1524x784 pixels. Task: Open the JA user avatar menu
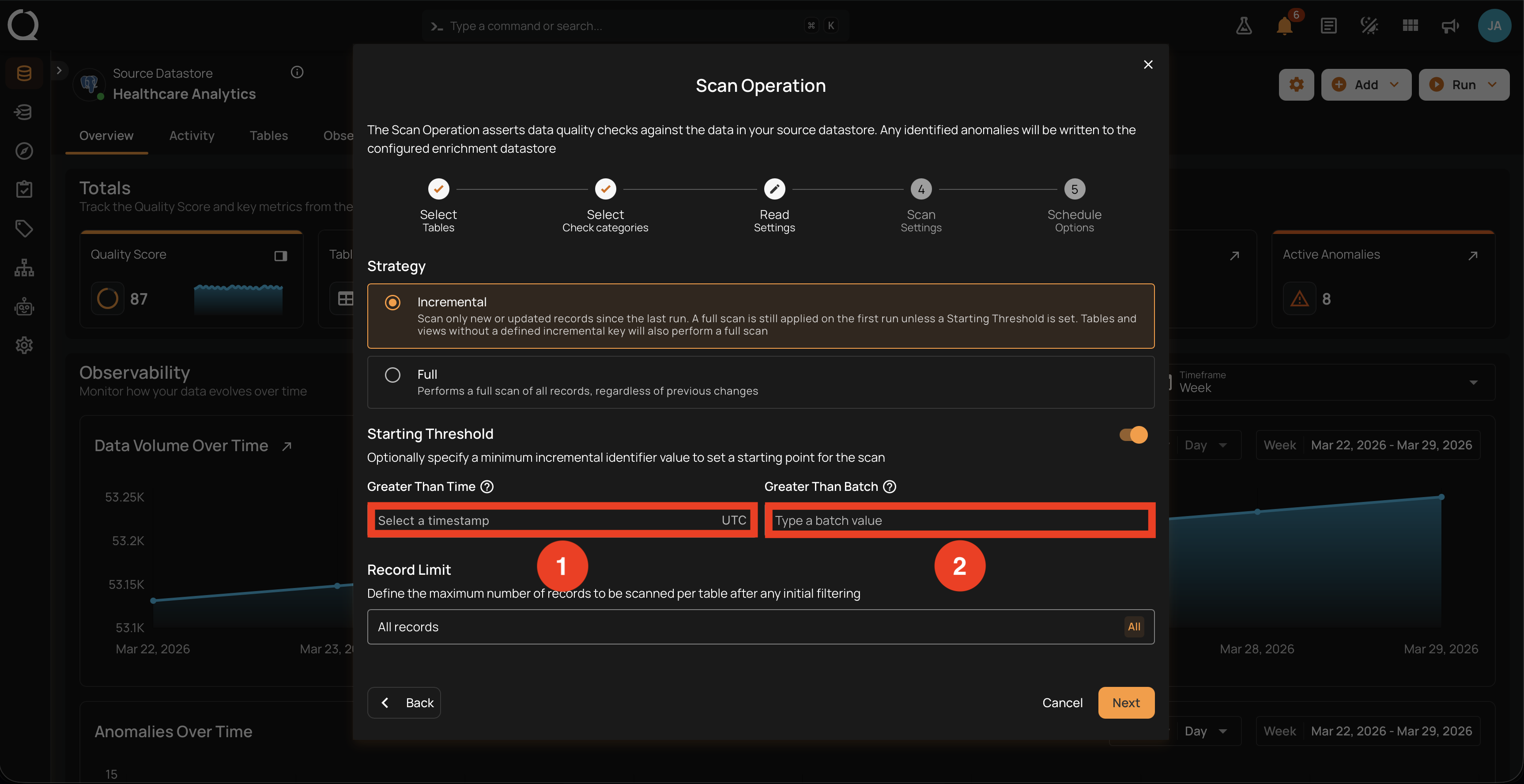1494,26
